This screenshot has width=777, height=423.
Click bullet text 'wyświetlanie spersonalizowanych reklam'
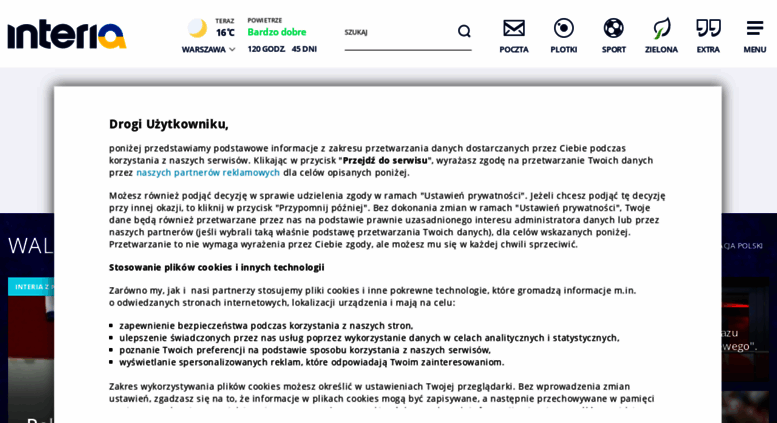tap(211, 362)
